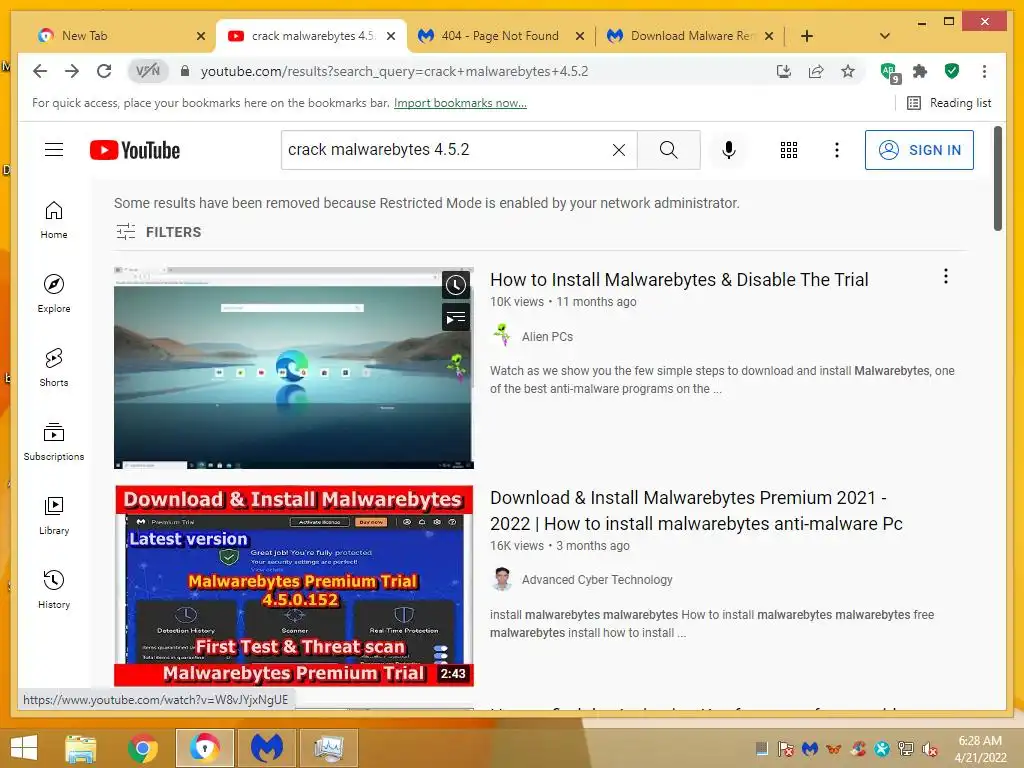Open the Malwarebytes Premium Trial thumbnail
The width and height of the screenshot is (1024, 768).
point(294,586)
